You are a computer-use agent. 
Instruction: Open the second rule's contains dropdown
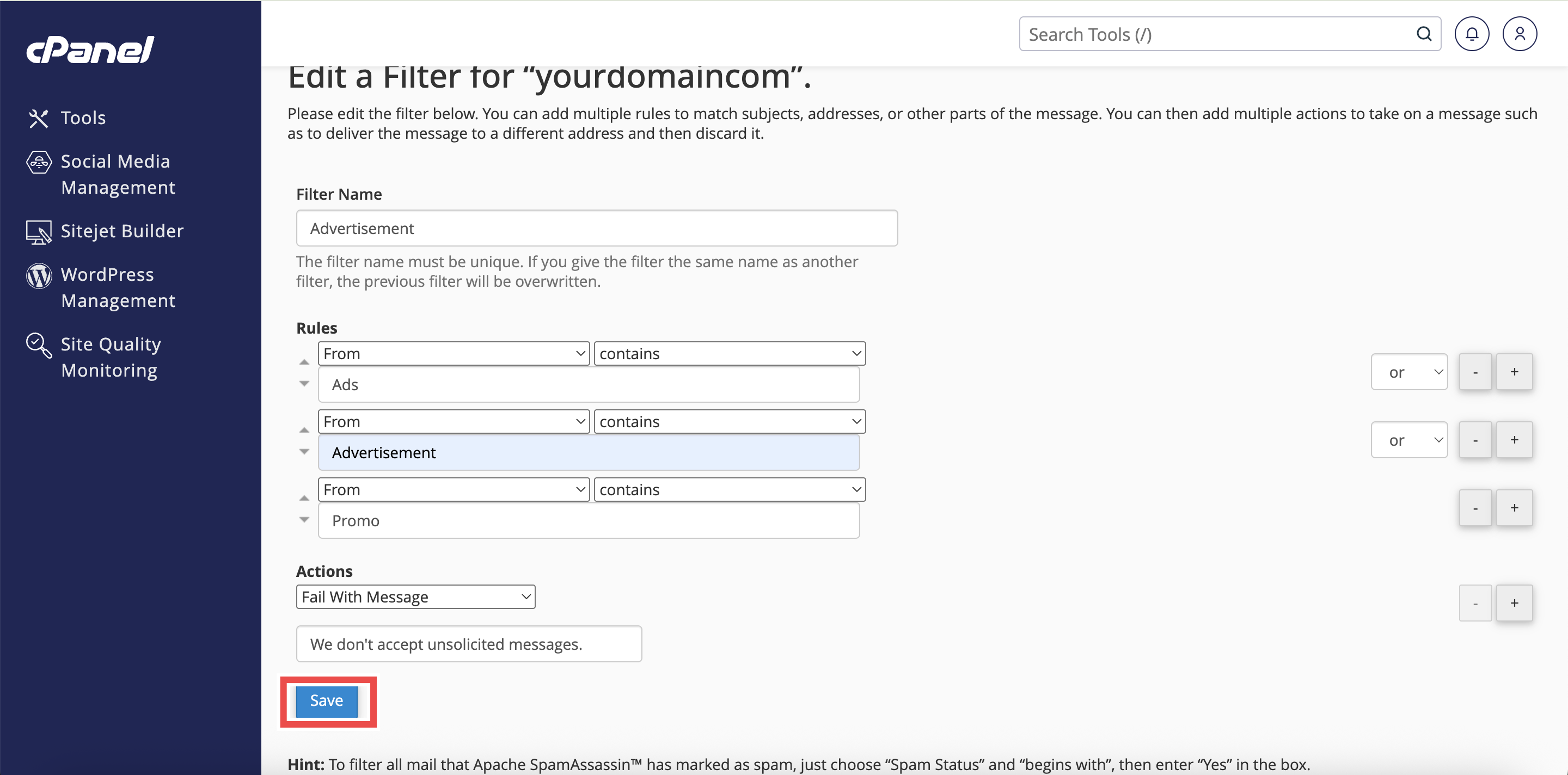click(x=729, y=422)
